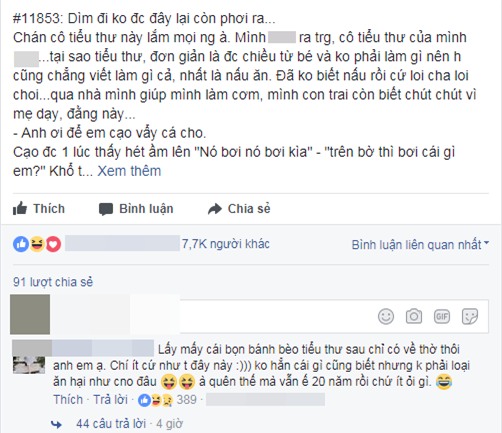
Task: Click Trả lời under the comment
Action: tap(110, 399)
